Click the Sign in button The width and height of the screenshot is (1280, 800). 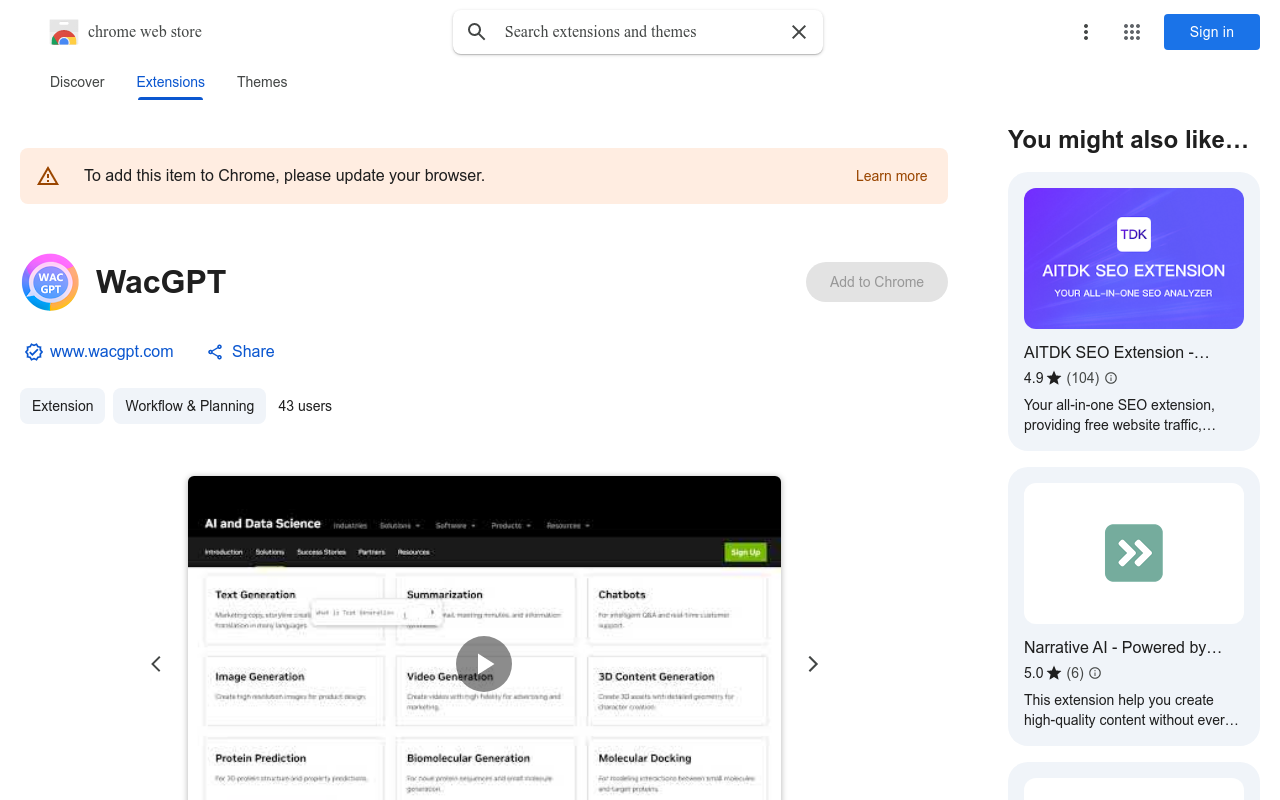coord(1212,32)
